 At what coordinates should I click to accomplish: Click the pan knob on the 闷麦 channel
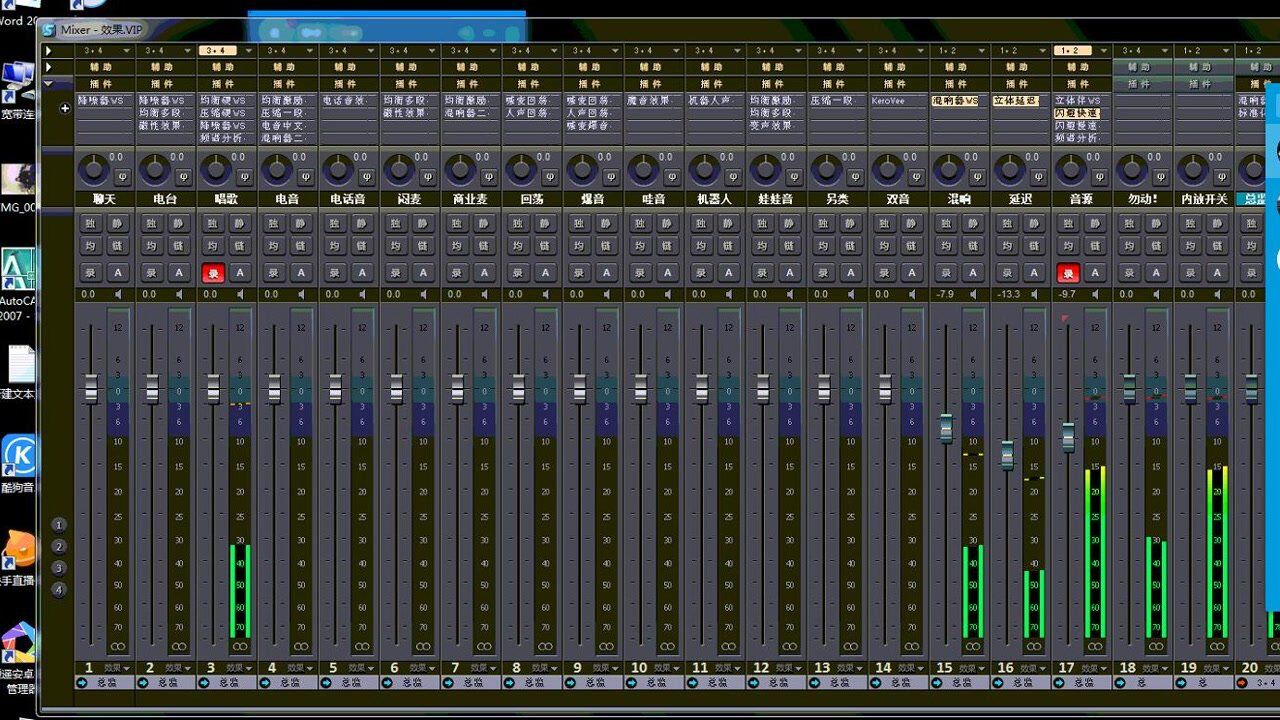point(398,169)
